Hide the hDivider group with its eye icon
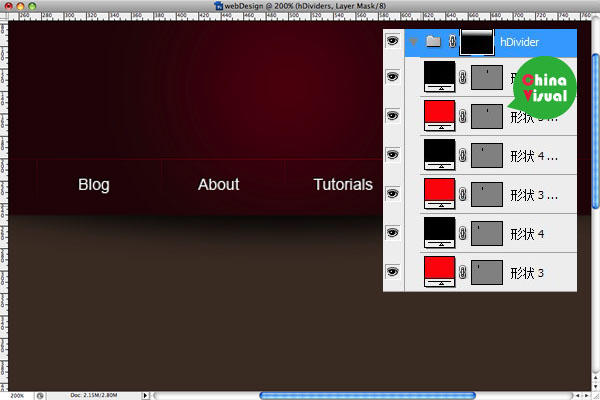This screenshot has height=400, width=600. click(x=392, y=41)
